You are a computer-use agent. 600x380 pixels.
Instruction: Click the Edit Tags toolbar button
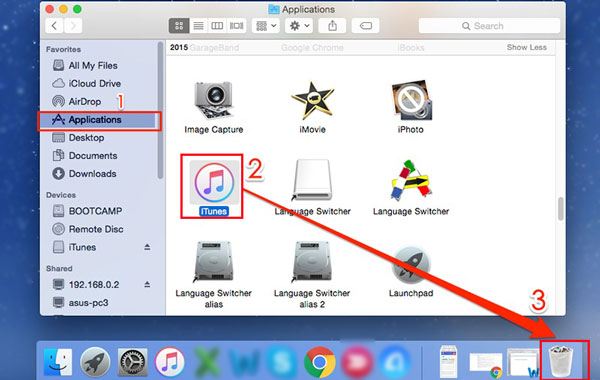coord(365,26)
